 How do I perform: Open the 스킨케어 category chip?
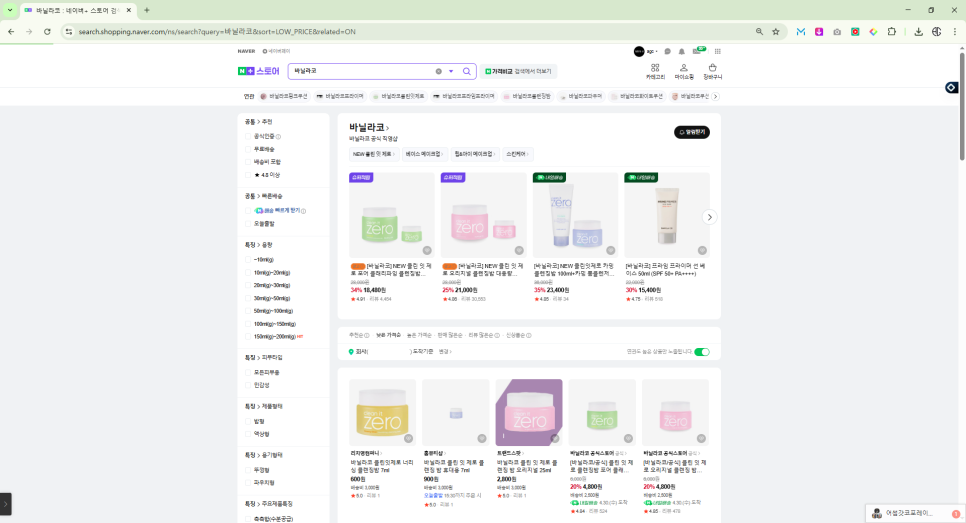pyautogui.click(x=518, y=154)
